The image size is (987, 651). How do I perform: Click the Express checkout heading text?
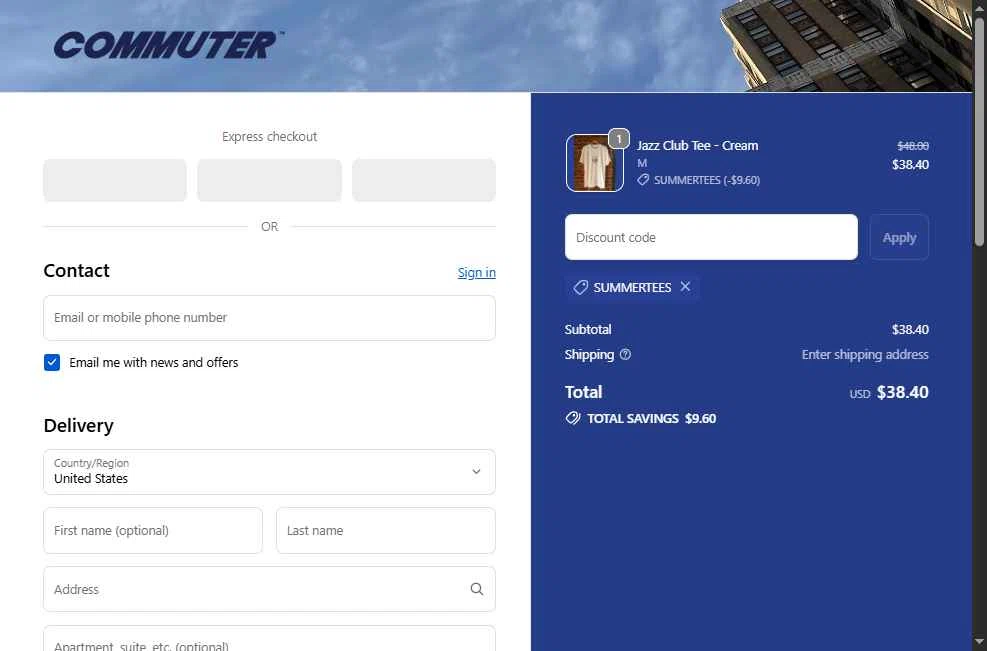[x=269, y=137]
